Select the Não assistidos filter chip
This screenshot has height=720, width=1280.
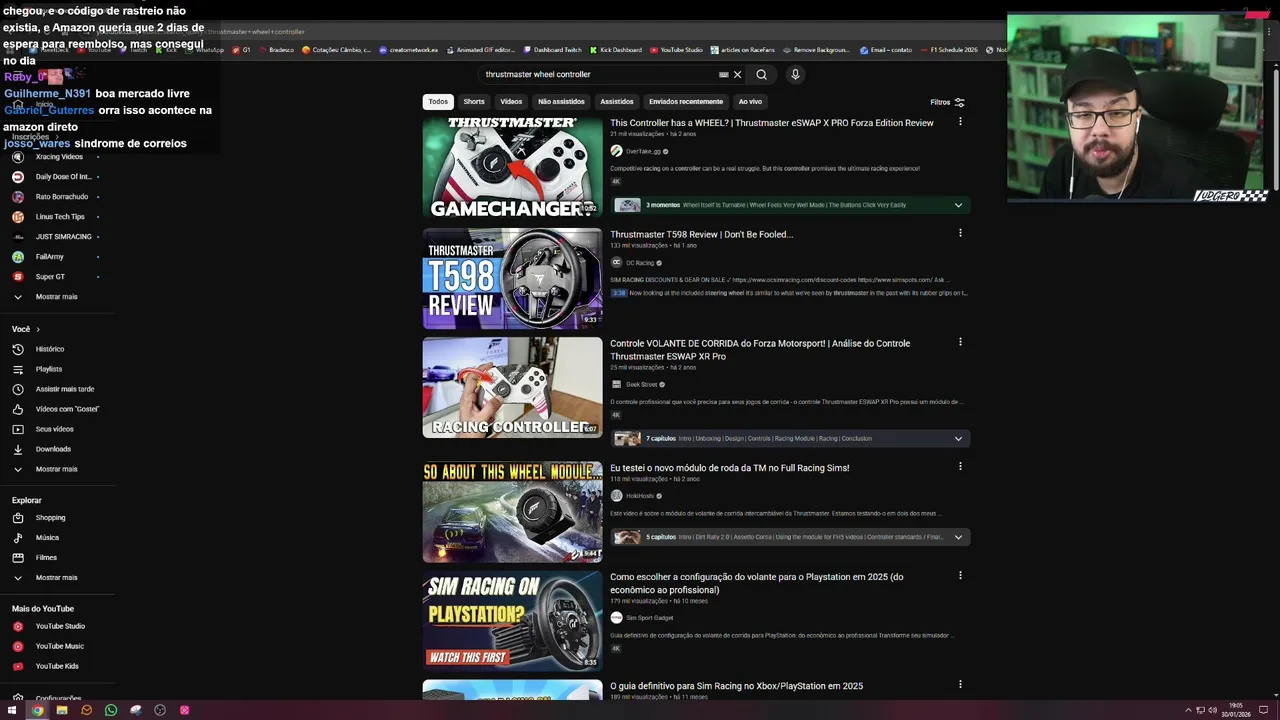[561, 101]
